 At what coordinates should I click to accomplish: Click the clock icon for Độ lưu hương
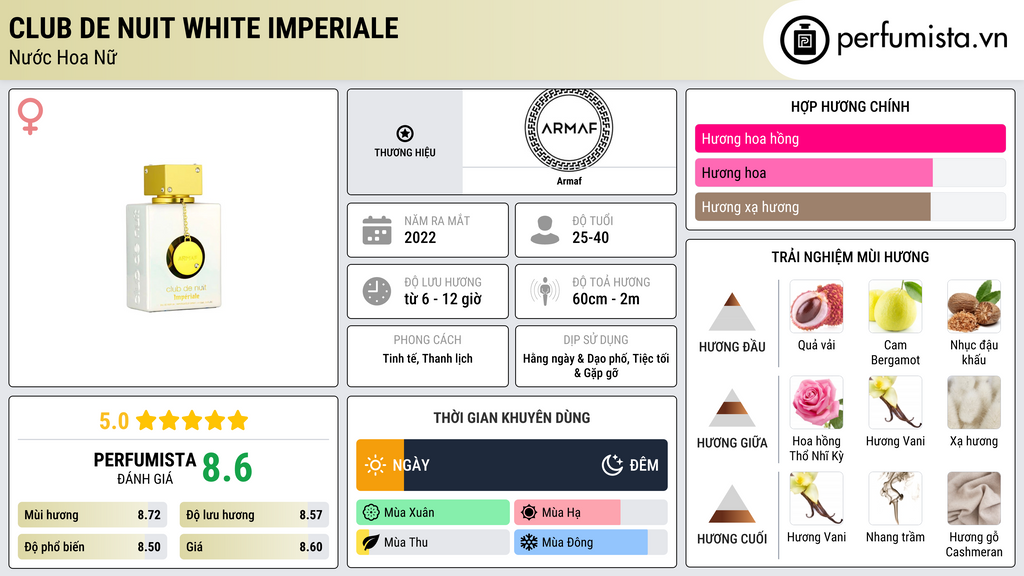point(376,291)
